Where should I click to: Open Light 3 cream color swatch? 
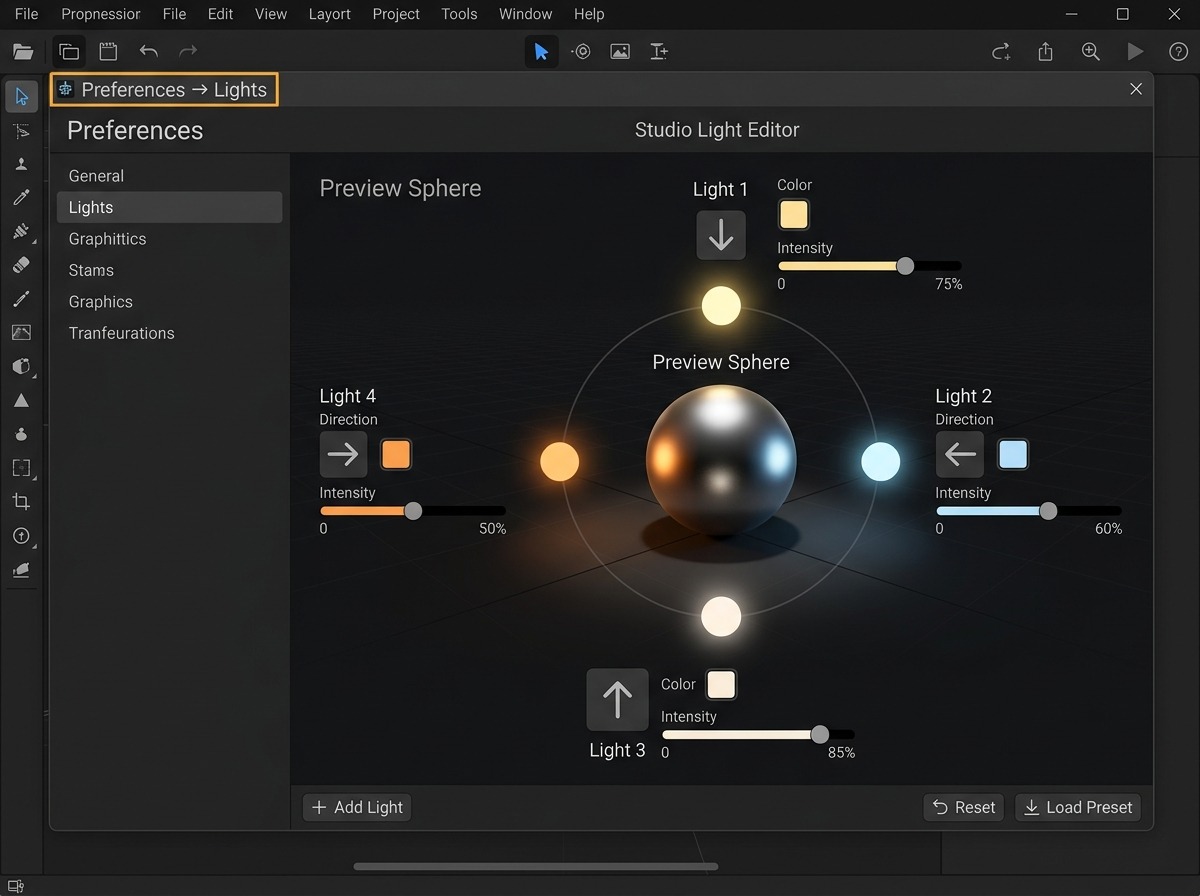721,685
